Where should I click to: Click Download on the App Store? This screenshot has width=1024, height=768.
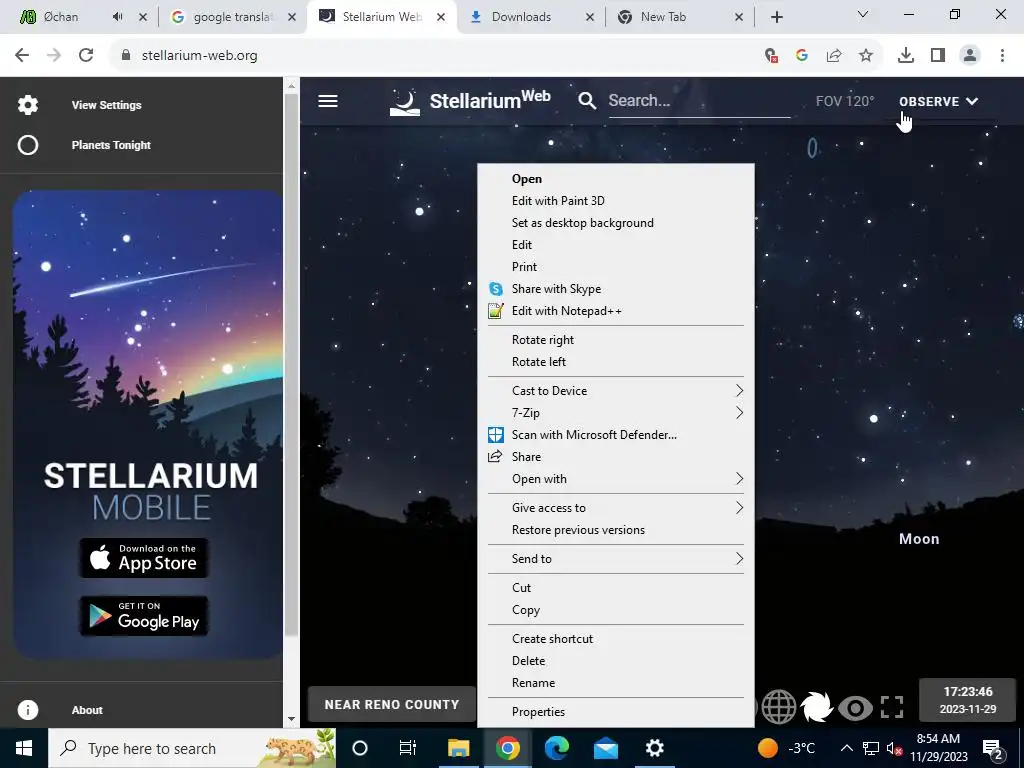[144, 558]
